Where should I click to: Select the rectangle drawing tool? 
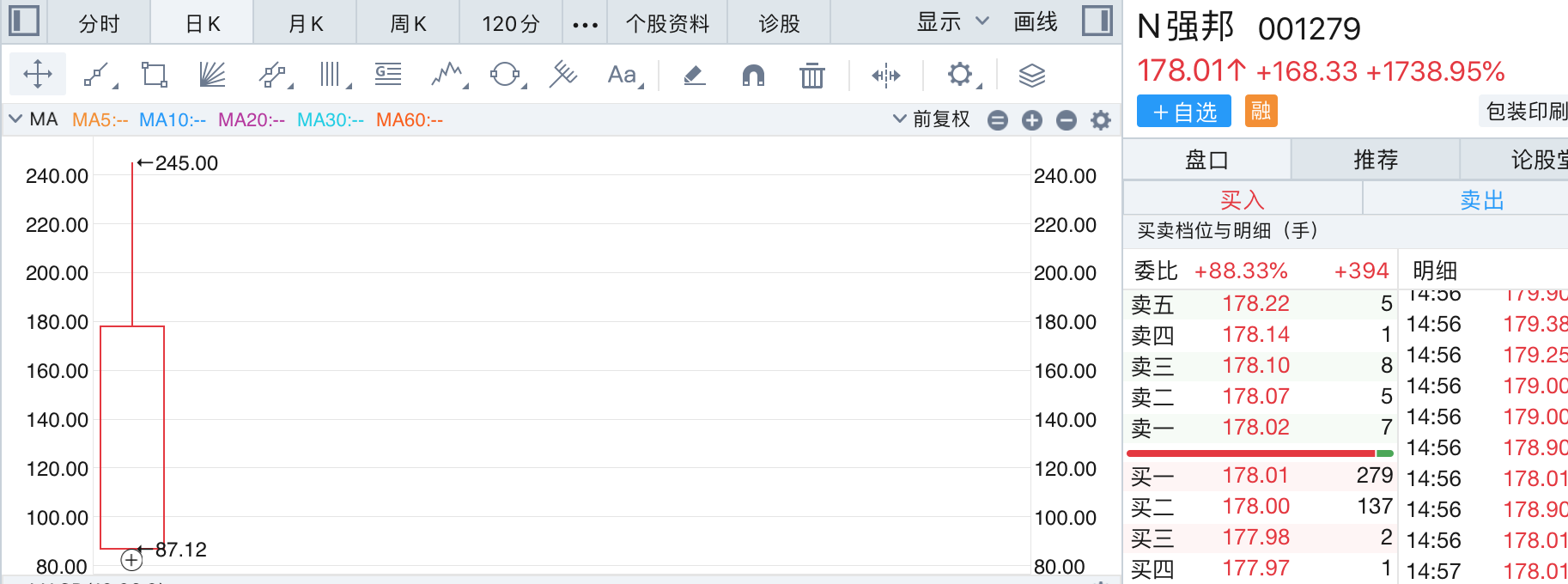point(155,76)
